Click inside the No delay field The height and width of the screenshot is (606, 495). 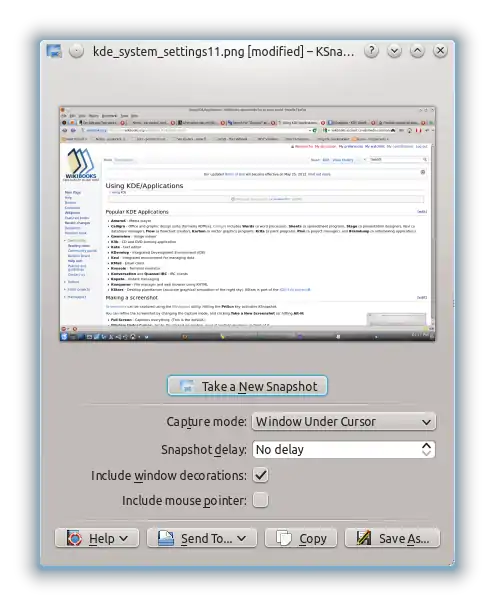pos(336,449)
